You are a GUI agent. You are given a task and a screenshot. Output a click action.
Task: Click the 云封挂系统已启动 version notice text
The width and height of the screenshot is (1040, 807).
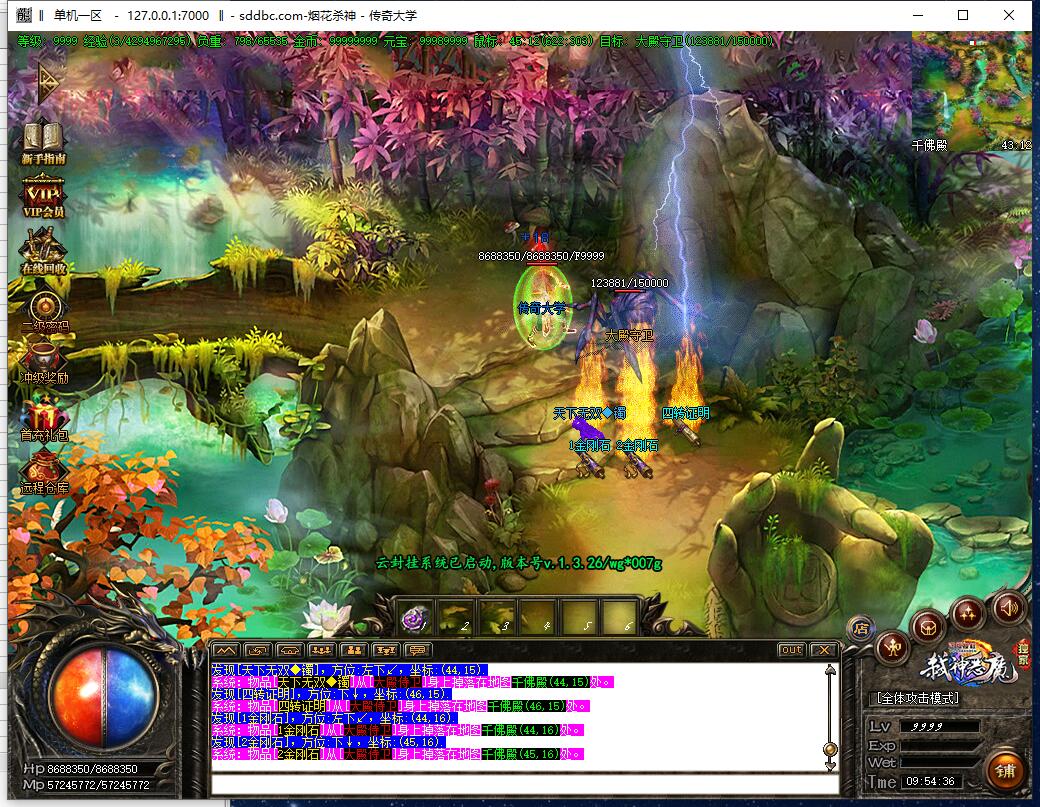click(x=519, y=563)
